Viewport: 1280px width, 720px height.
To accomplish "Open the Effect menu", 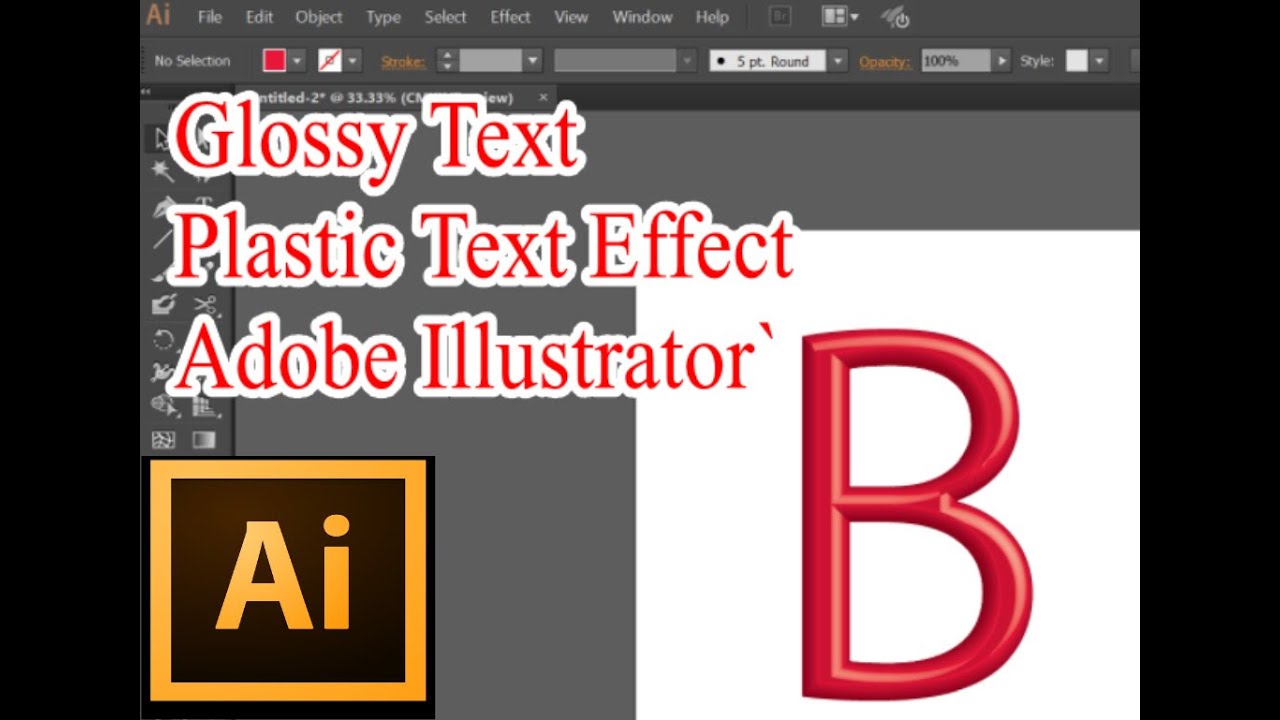I will coord(510,17).
